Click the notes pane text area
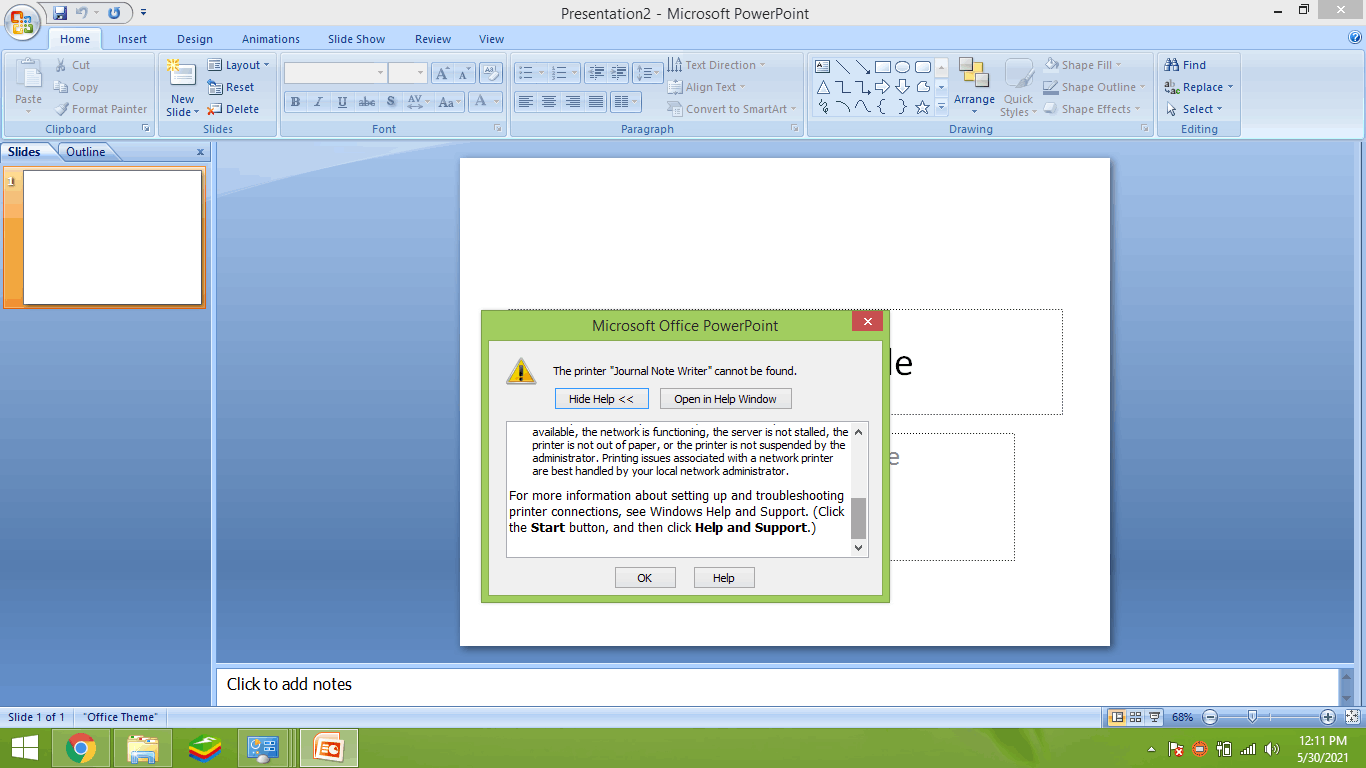Viewport: 1366px width, 768px height. (775, 685)
